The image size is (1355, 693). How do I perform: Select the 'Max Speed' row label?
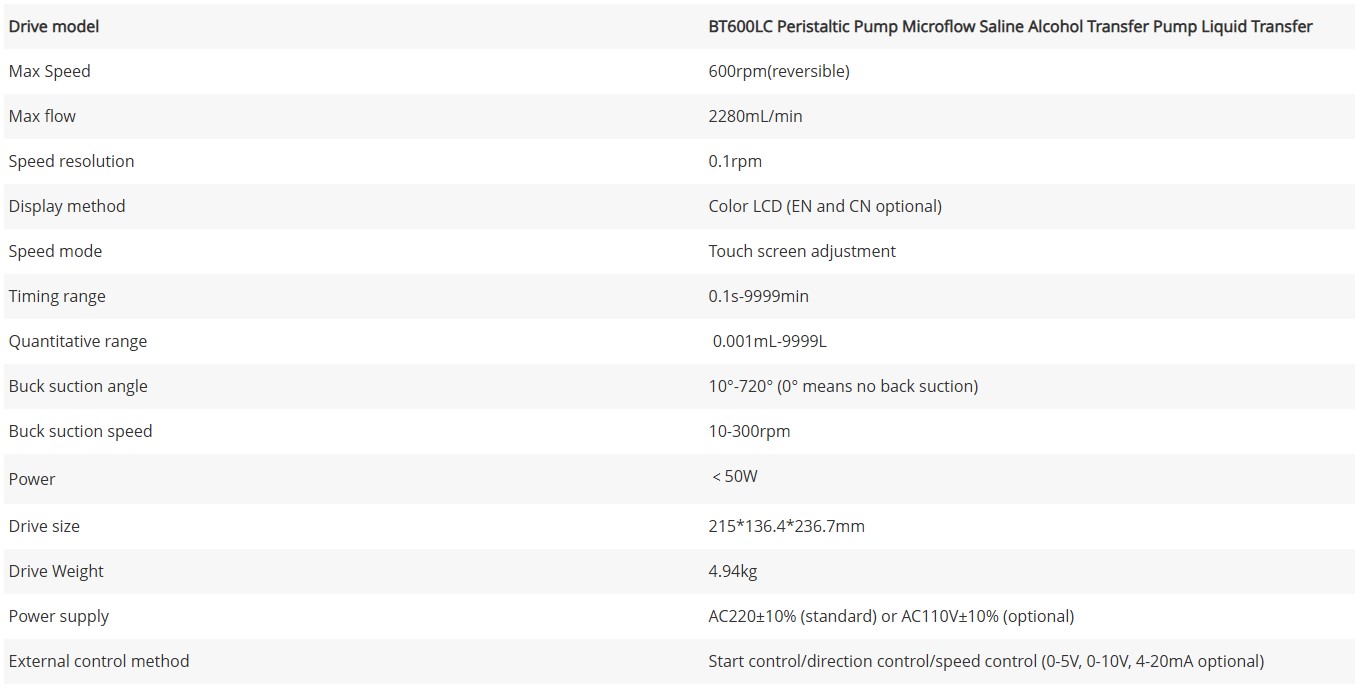pos(50,72)
